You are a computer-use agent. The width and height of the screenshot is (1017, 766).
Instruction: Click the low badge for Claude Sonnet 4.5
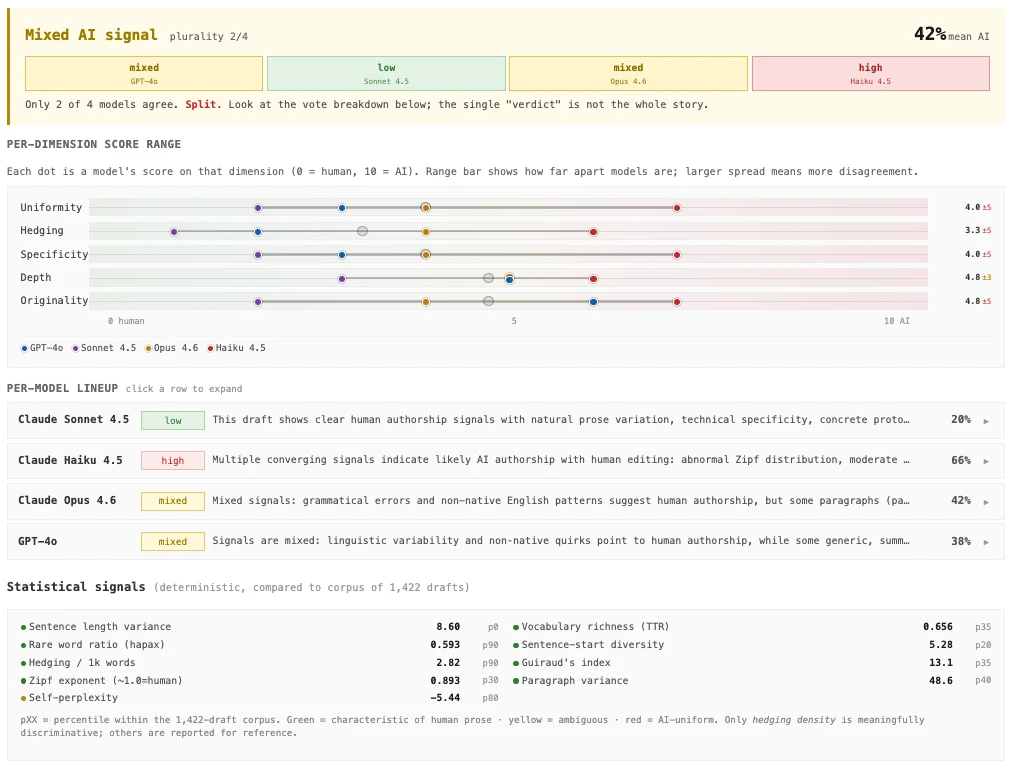(173, 420)
